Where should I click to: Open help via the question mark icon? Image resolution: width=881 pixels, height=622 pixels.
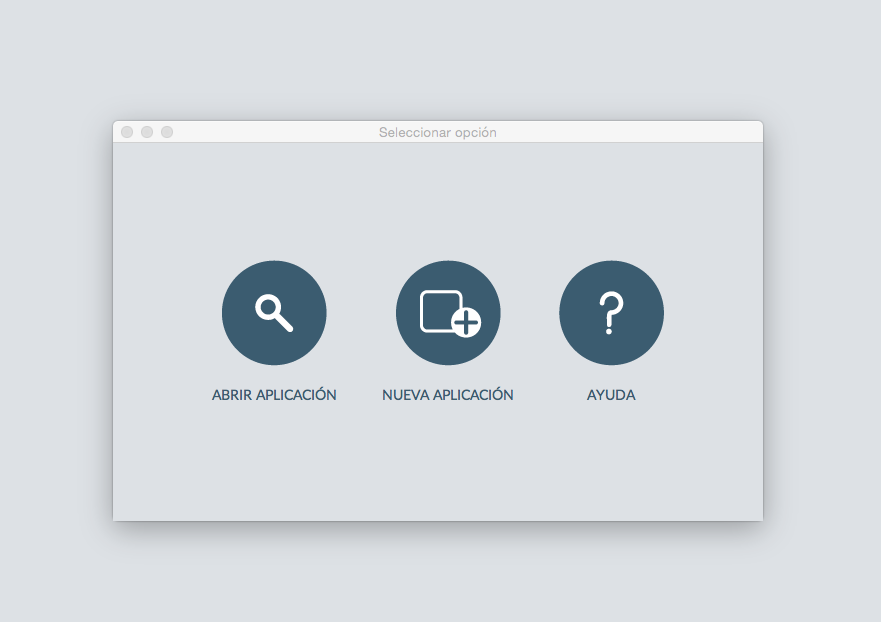[611, 313]
